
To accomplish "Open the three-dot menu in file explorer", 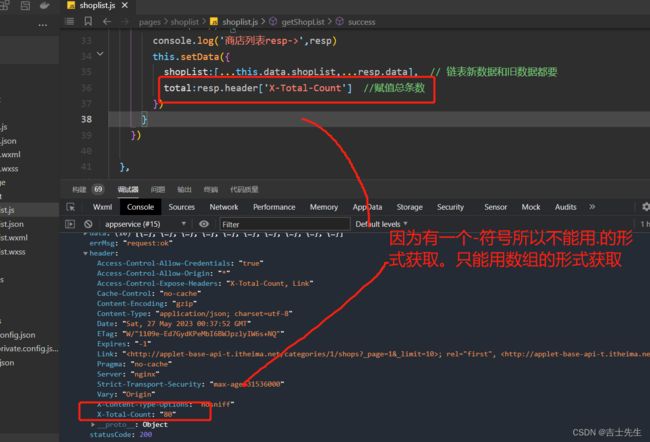I will [x=43, y=25].
